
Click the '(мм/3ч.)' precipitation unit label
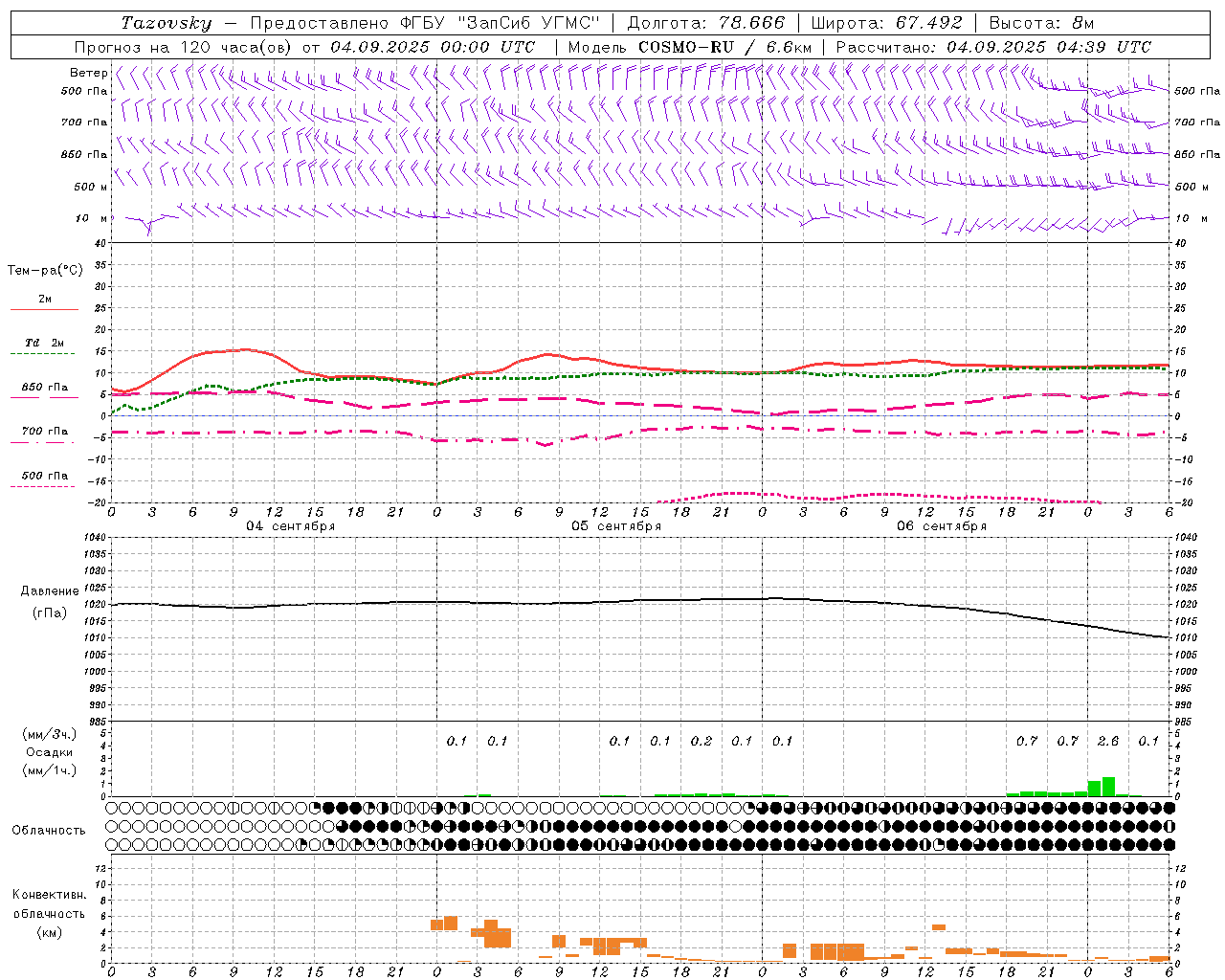(x=50, y=735)
